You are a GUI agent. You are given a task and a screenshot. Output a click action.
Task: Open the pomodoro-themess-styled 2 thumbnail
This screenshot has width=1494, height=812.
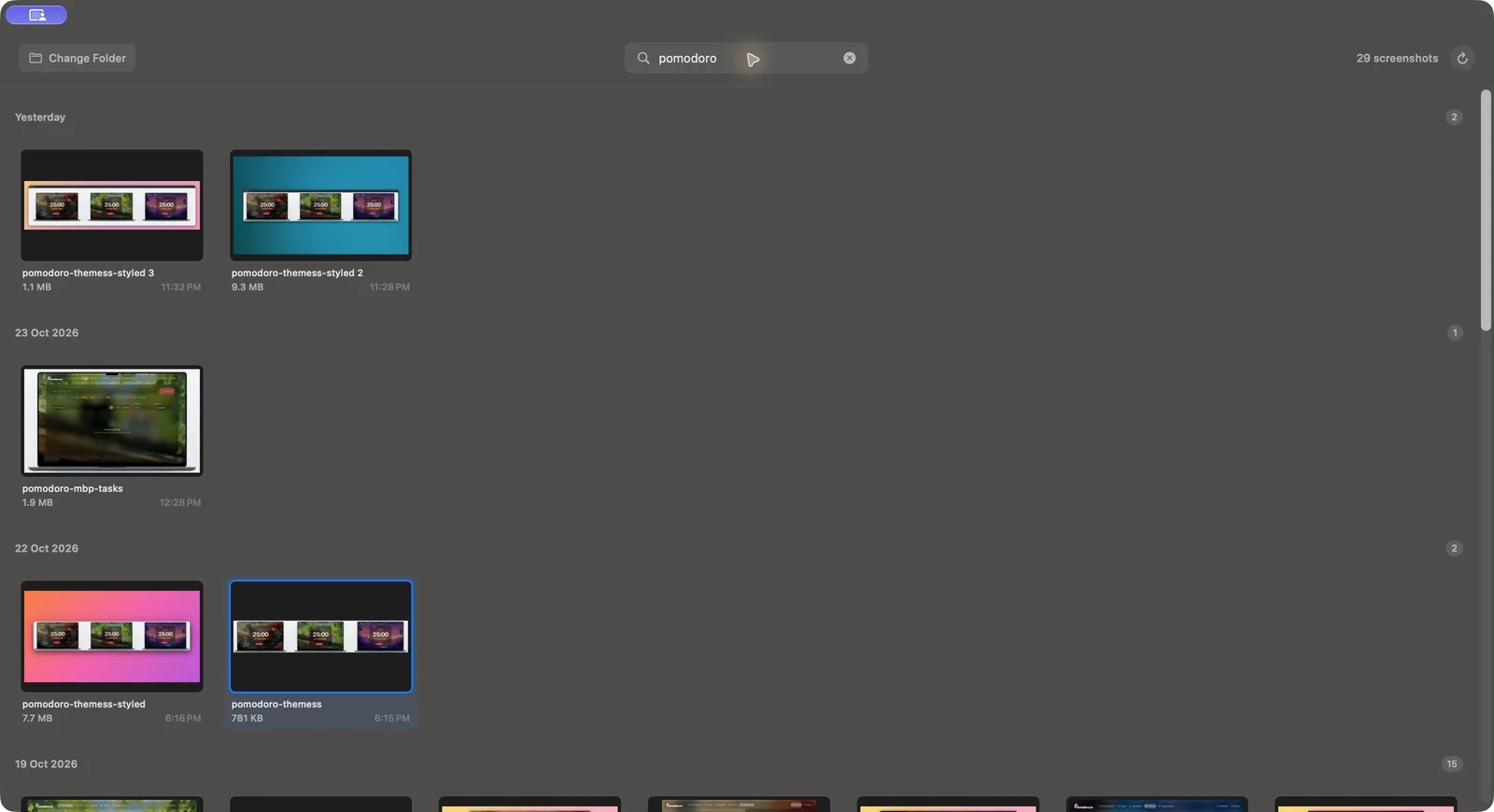(x=321, y=205)
